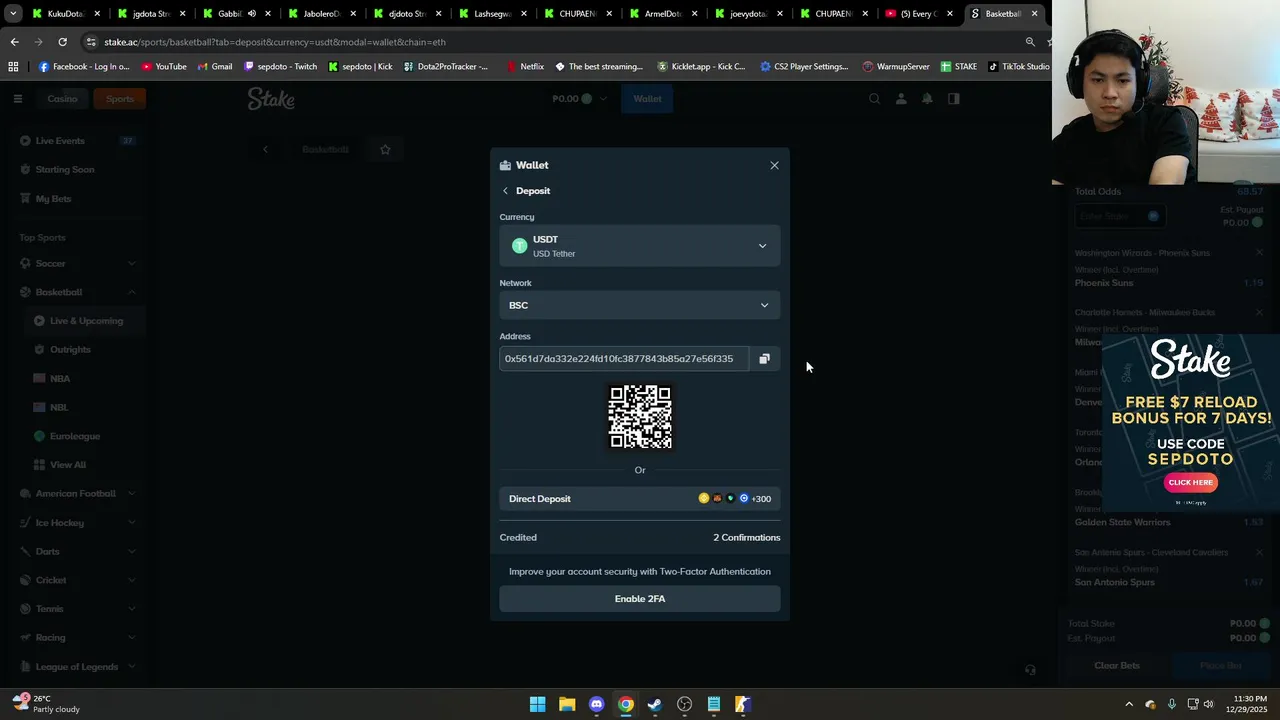Open the Netflix bookmark
1280x720 pixels.
tap(525, 67)
